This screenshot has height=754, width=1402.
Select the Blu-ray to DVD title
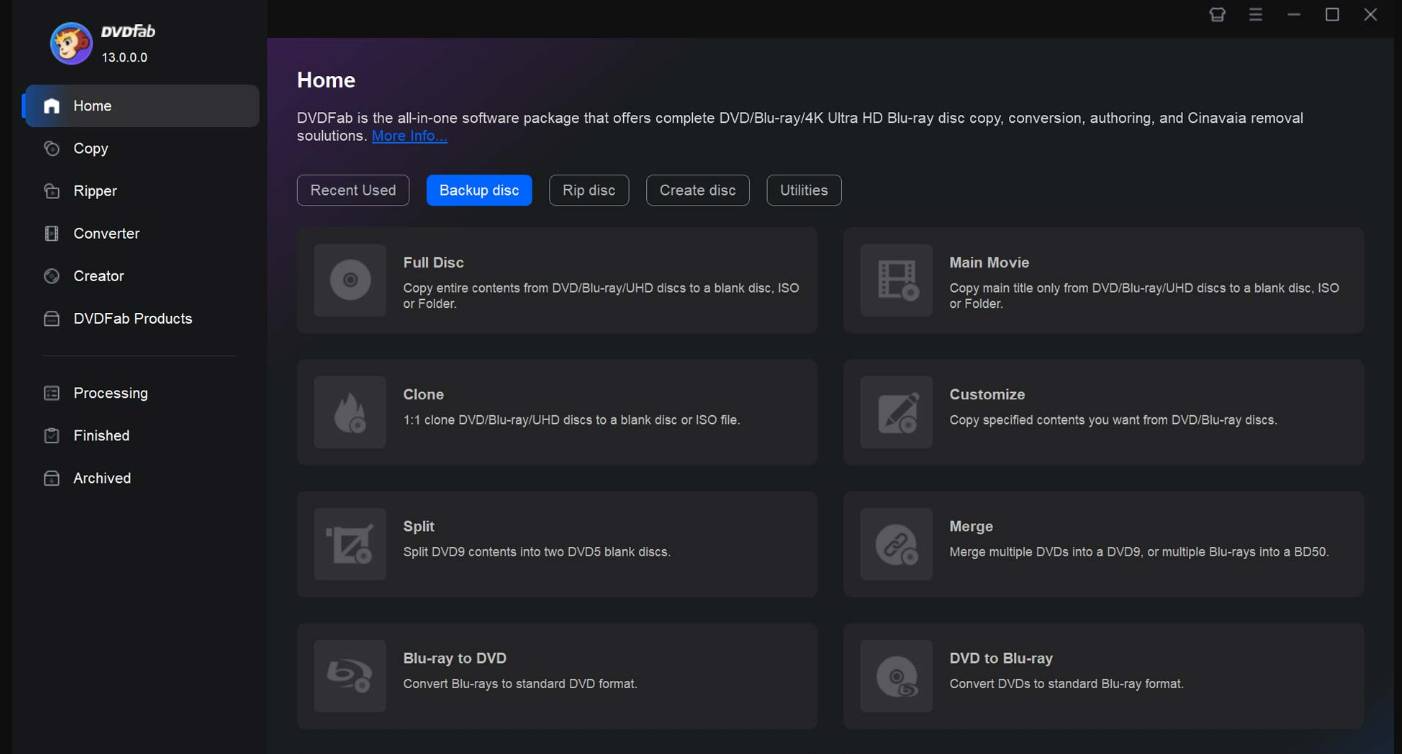tap(455, 658)
